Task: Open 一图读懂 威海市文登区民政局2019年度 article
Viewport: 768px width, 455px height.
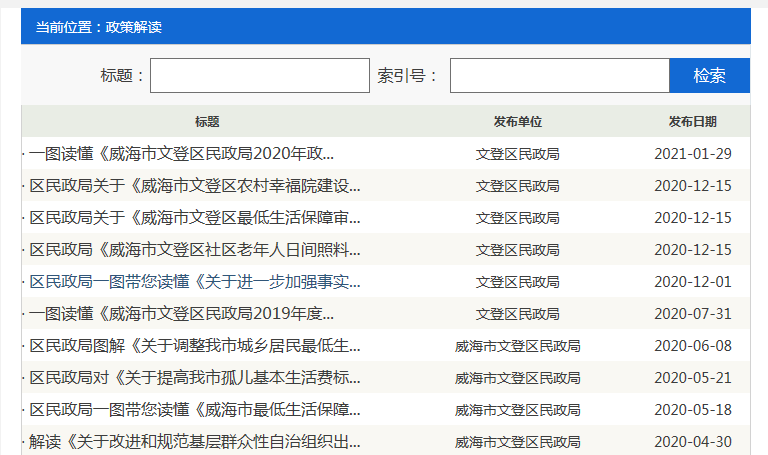Action: point(181,314)
